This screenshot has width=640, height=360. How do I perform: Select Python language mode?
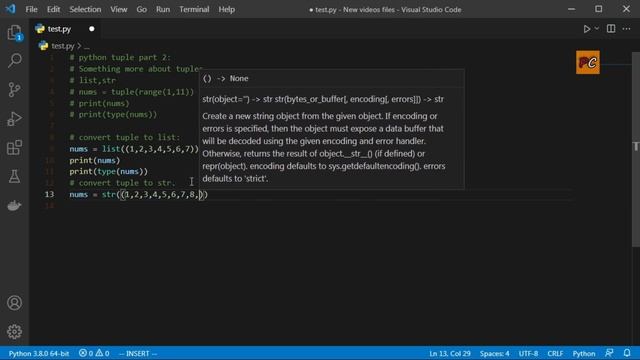coord(584,353)
